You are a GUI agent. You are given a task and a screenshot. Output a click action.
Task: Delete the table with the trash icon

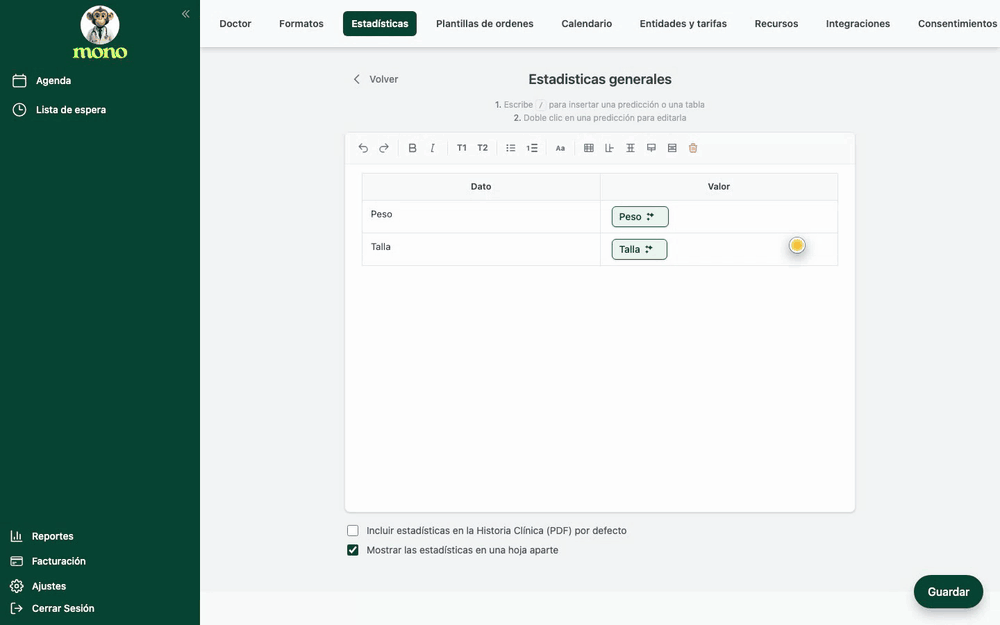pyautogui.click(x=693, y=148)
